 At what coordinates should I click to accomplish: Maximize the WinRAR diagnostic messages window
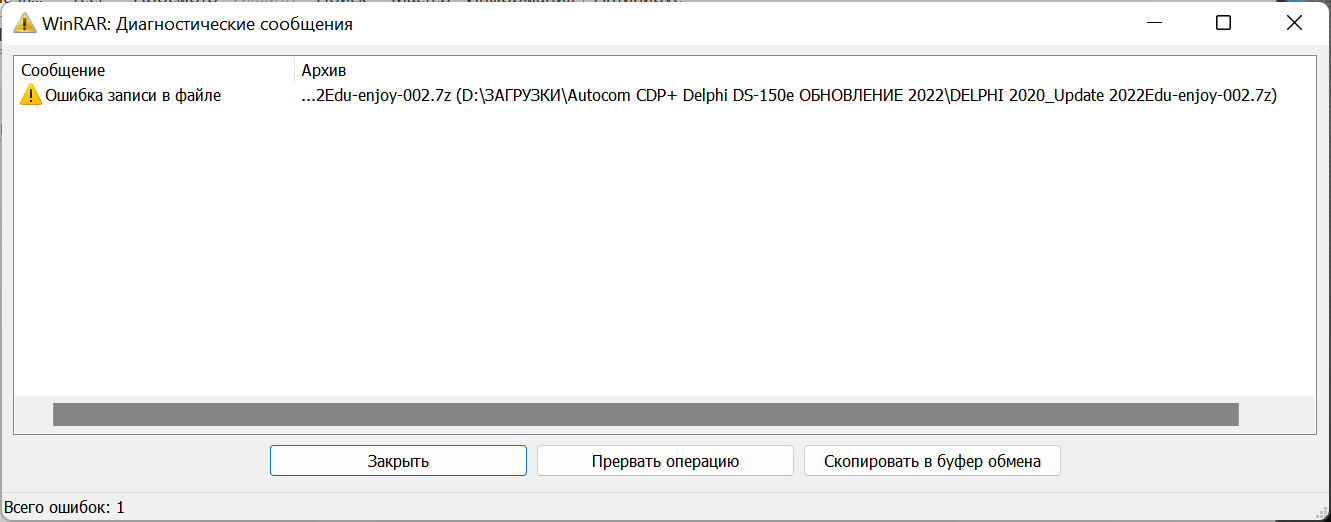[1223, 23]
